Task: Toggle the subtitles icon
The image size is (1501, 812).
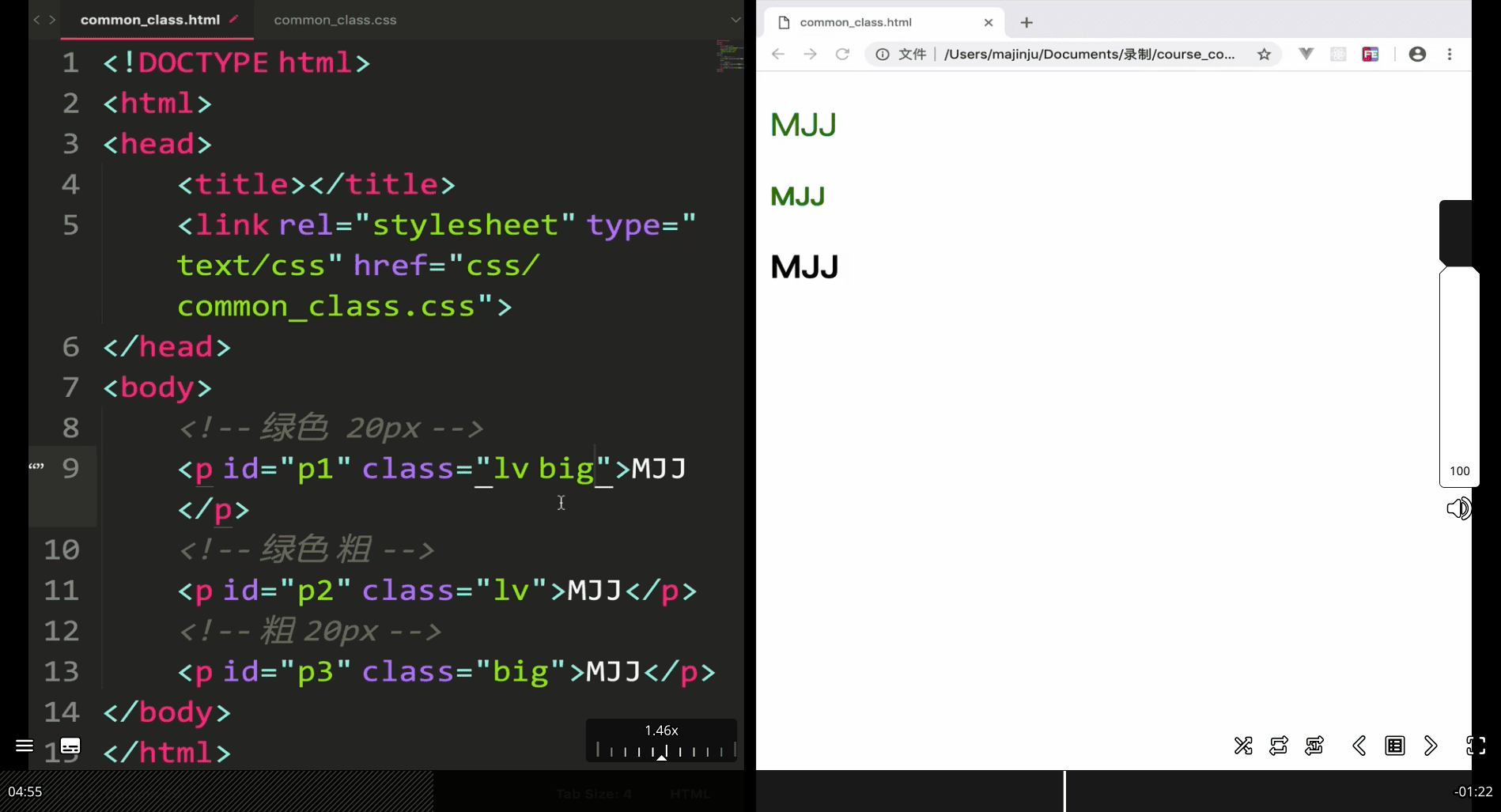Action: [x=70, y=746]
